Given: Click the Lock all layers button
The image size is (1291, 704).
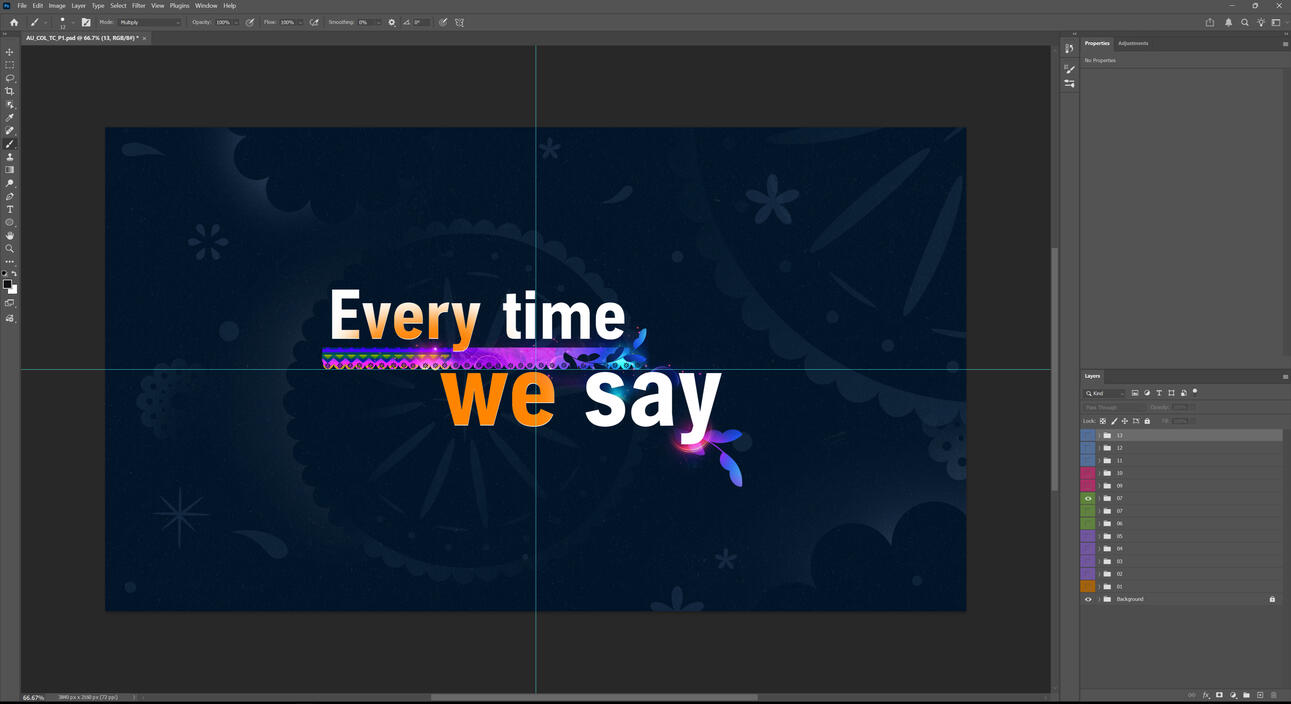Looking at the screenshot, I should point(1147,421).
